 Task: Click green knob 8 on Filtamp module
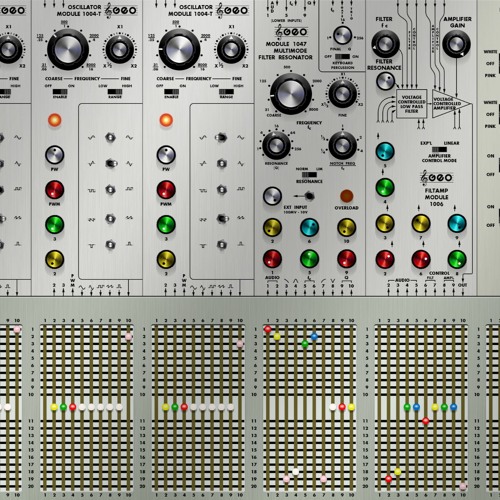(x=457, y=259)
